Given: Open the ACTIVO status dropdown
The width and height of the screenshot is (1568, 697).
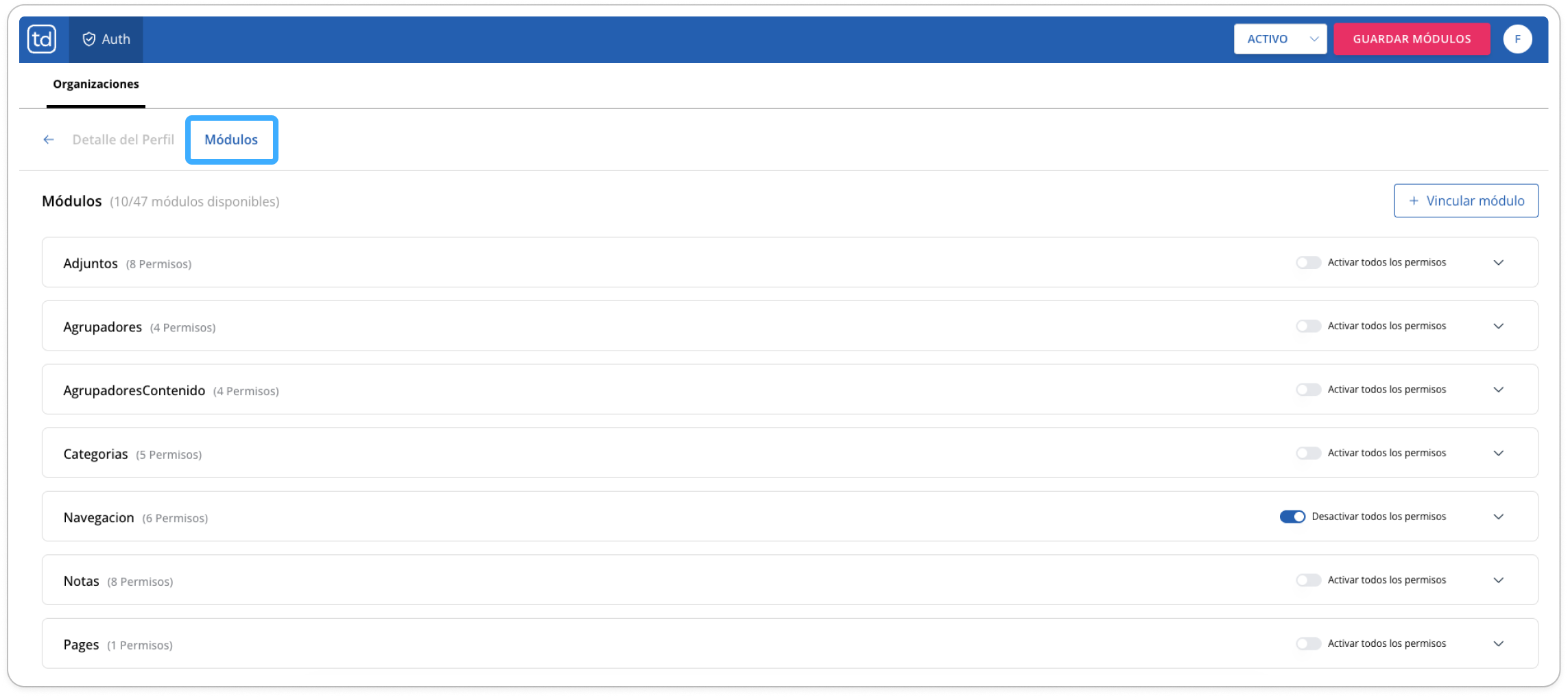Looking at the screenshot, I should pyautogui.click(x=1280, y=39).
